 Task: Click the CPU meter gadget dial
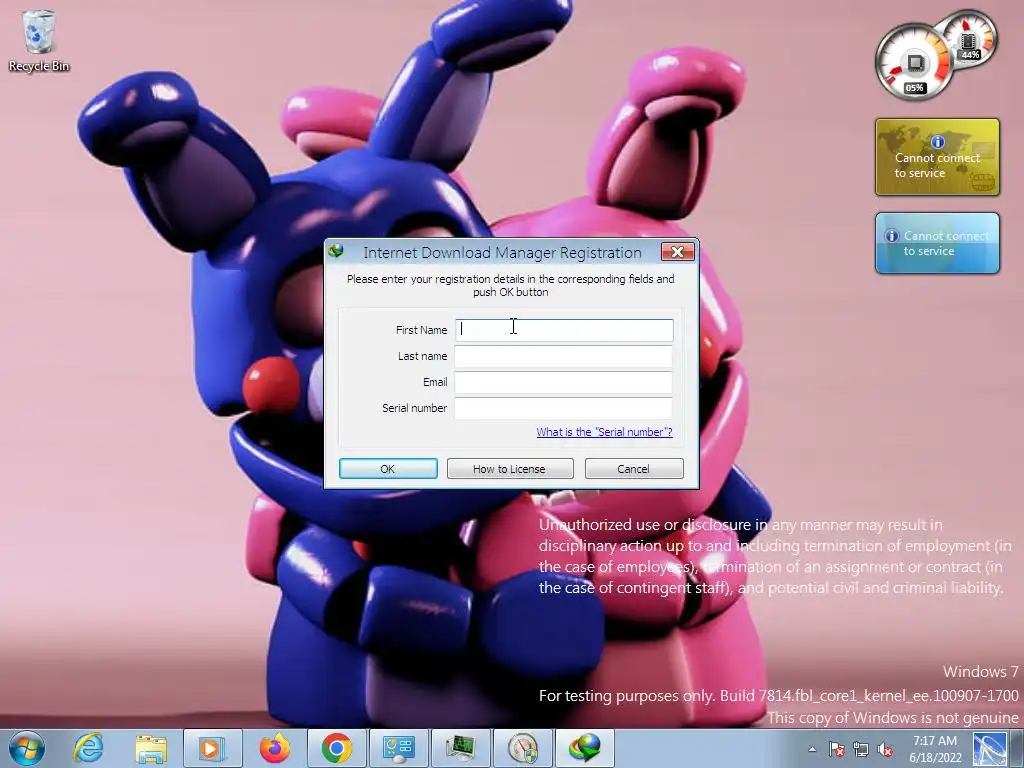tap(914, 63)
